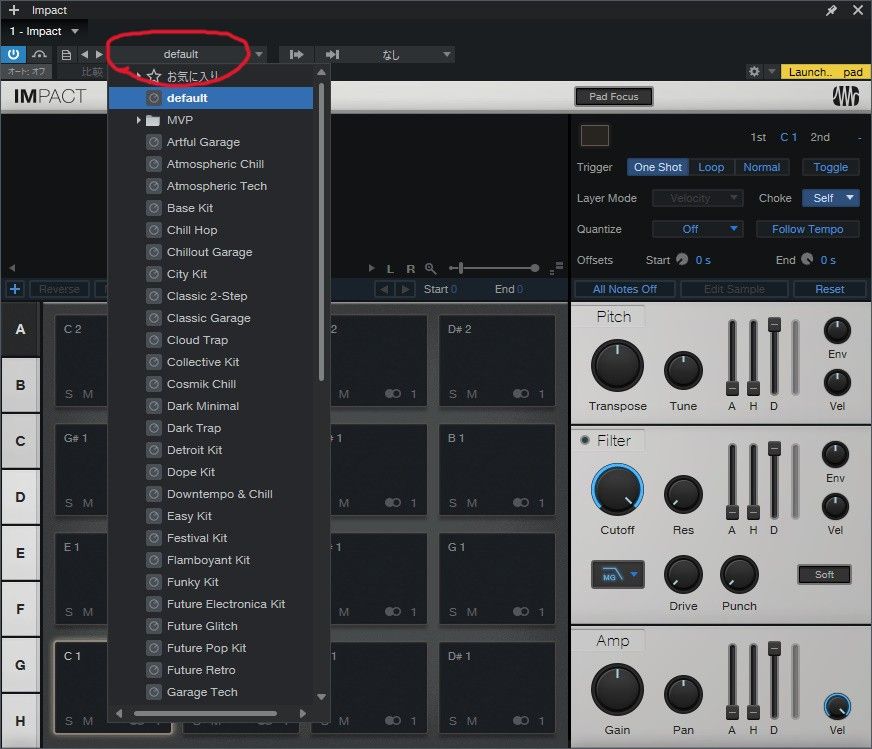Choose the Cloud Trap preset
This screenshot has height=749, width=872.
[197, 340]
